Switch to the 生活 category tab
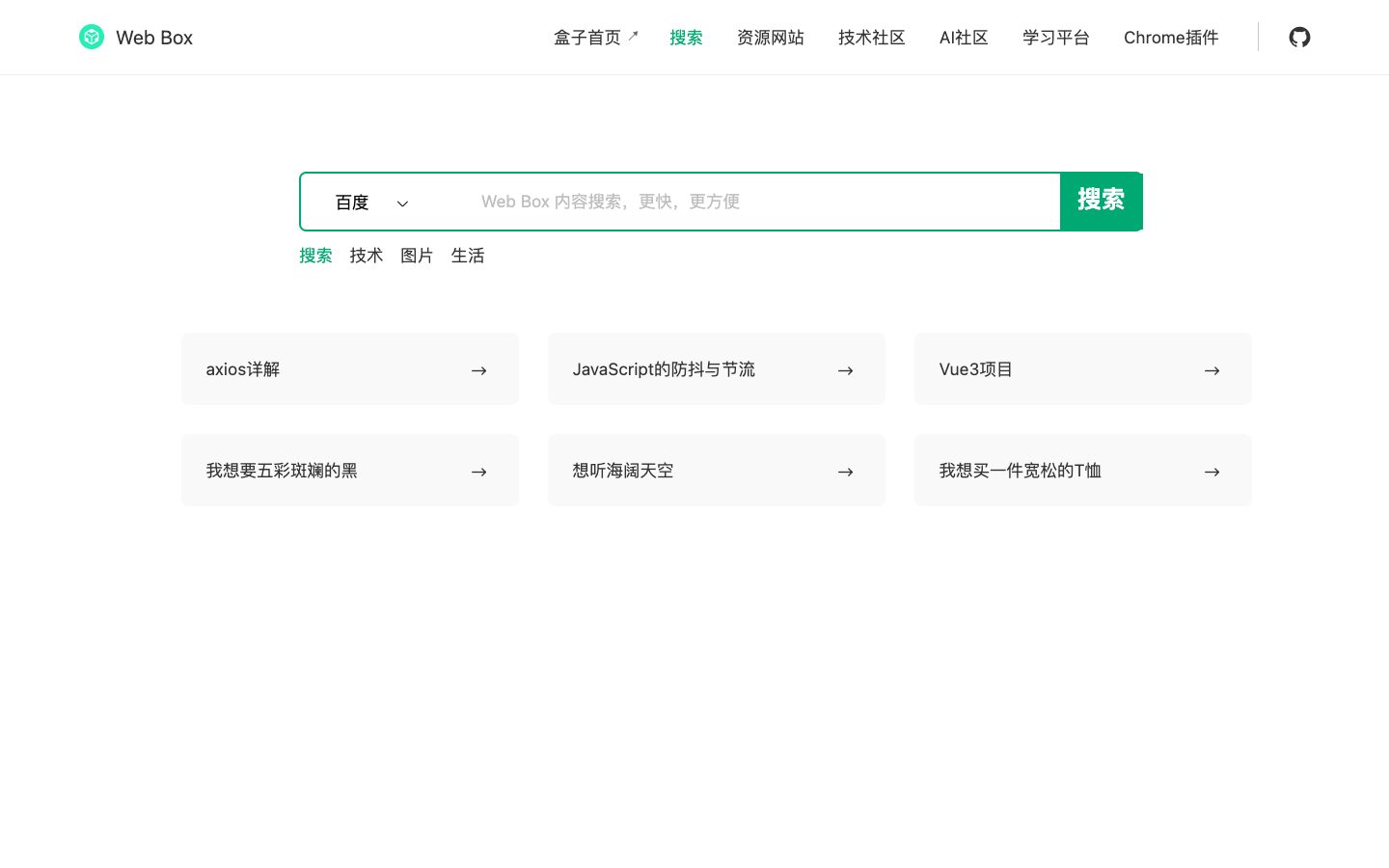The height and width of the screenshot is (868, 1389). point(468,256)
